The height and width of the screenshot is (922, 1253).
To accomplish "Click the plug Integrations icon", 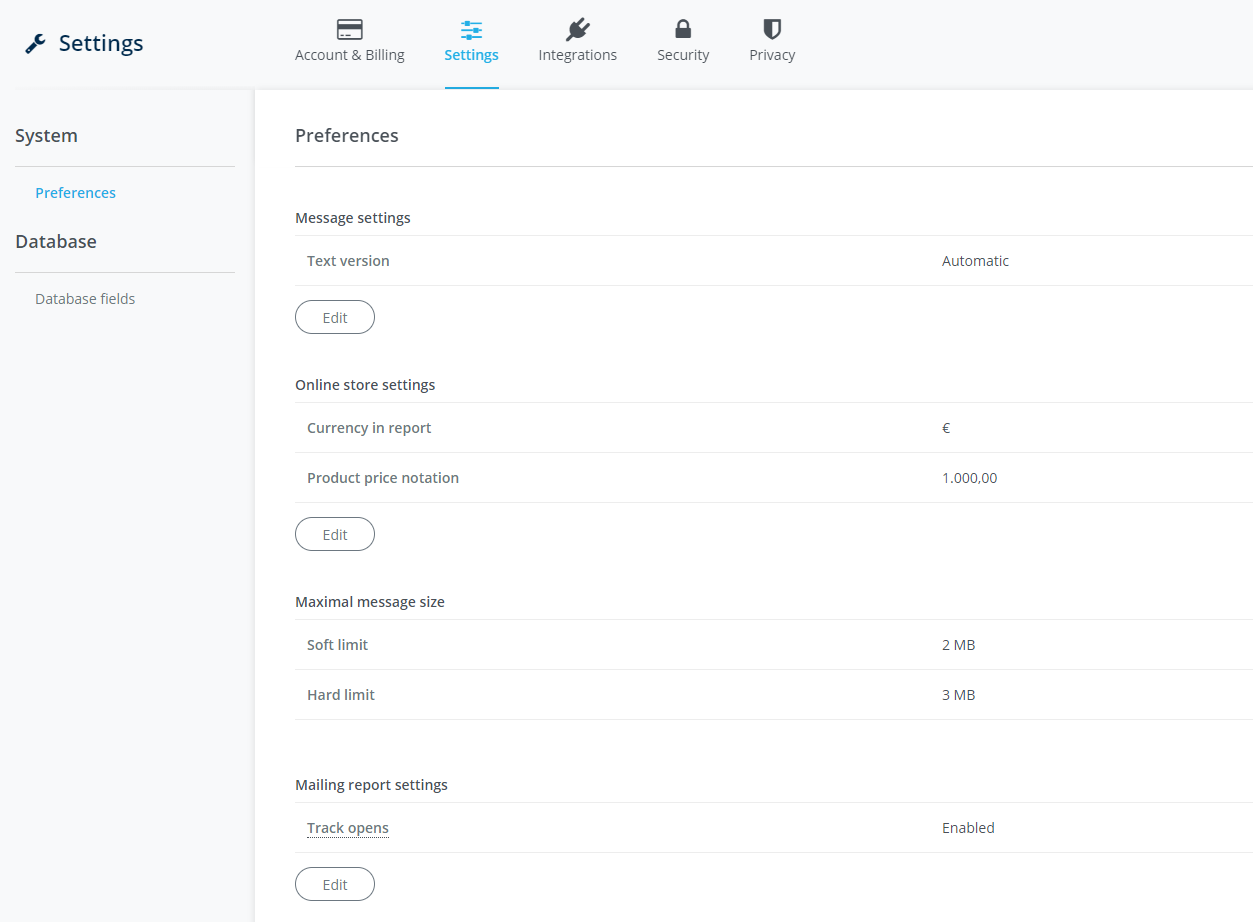I will click(578, 29).
